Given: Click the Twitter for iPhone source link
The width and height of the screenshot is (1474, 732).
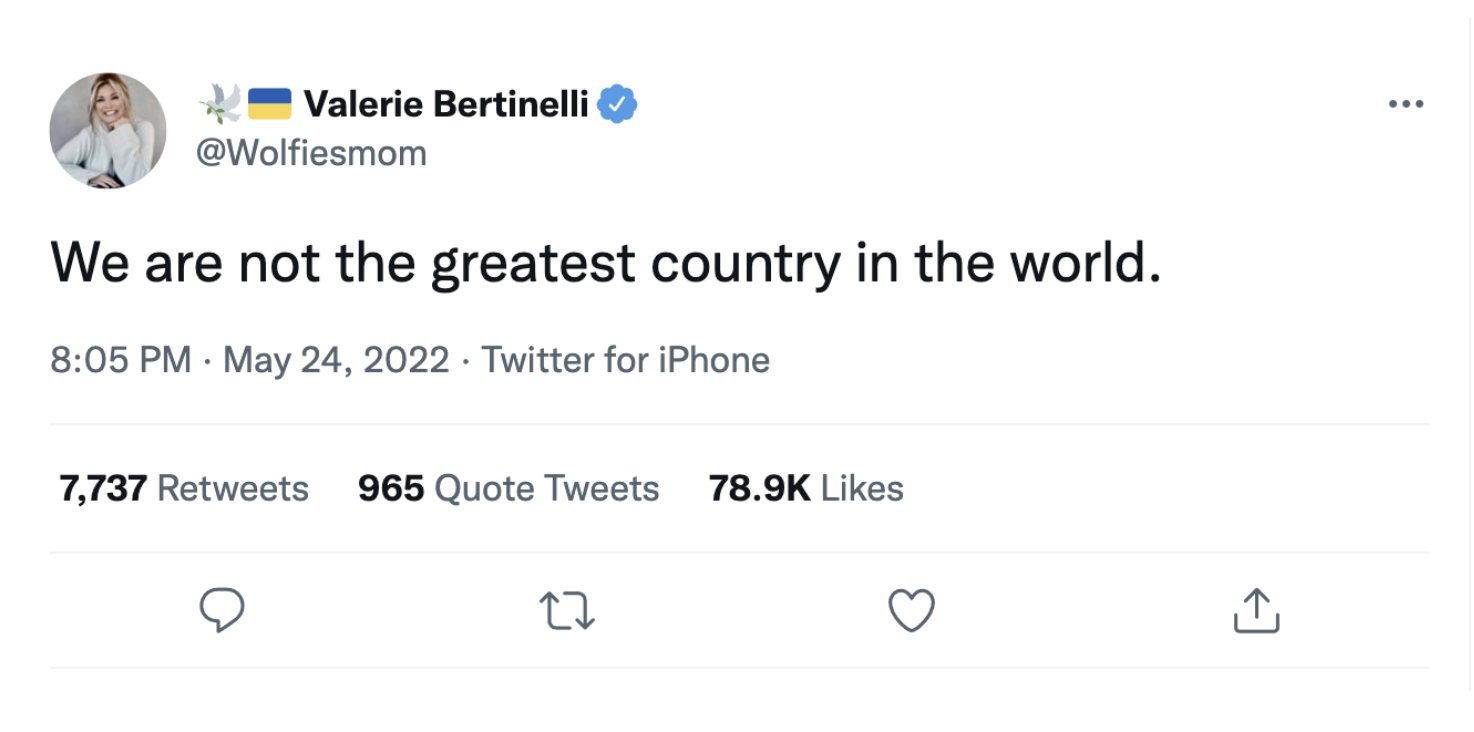Looking at the screenshot, I should click(x=626, y=360).
